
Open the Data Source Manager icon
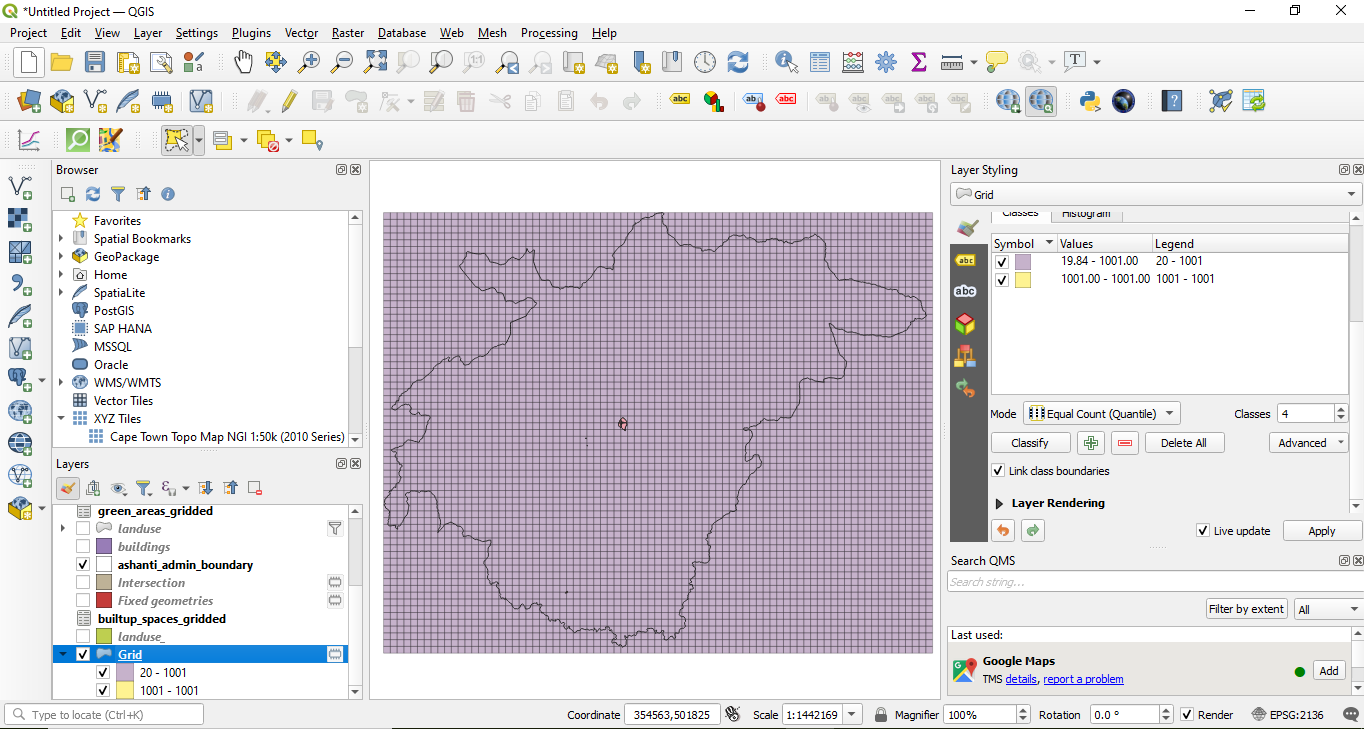coord(29,101)
